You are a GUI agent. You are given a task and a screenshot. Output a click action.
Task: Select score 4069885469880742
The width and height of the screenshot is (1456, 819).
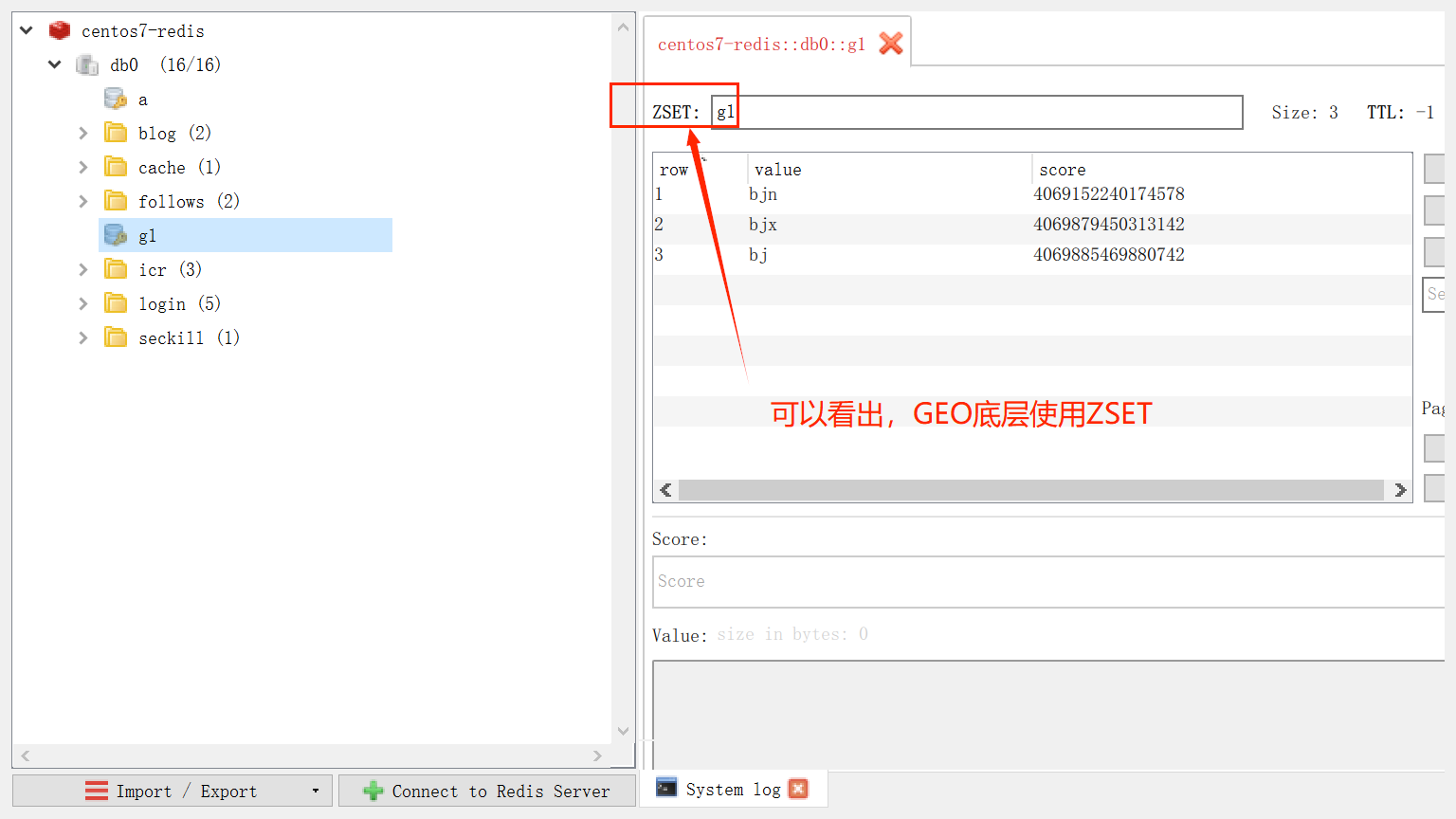point(1109,255)
